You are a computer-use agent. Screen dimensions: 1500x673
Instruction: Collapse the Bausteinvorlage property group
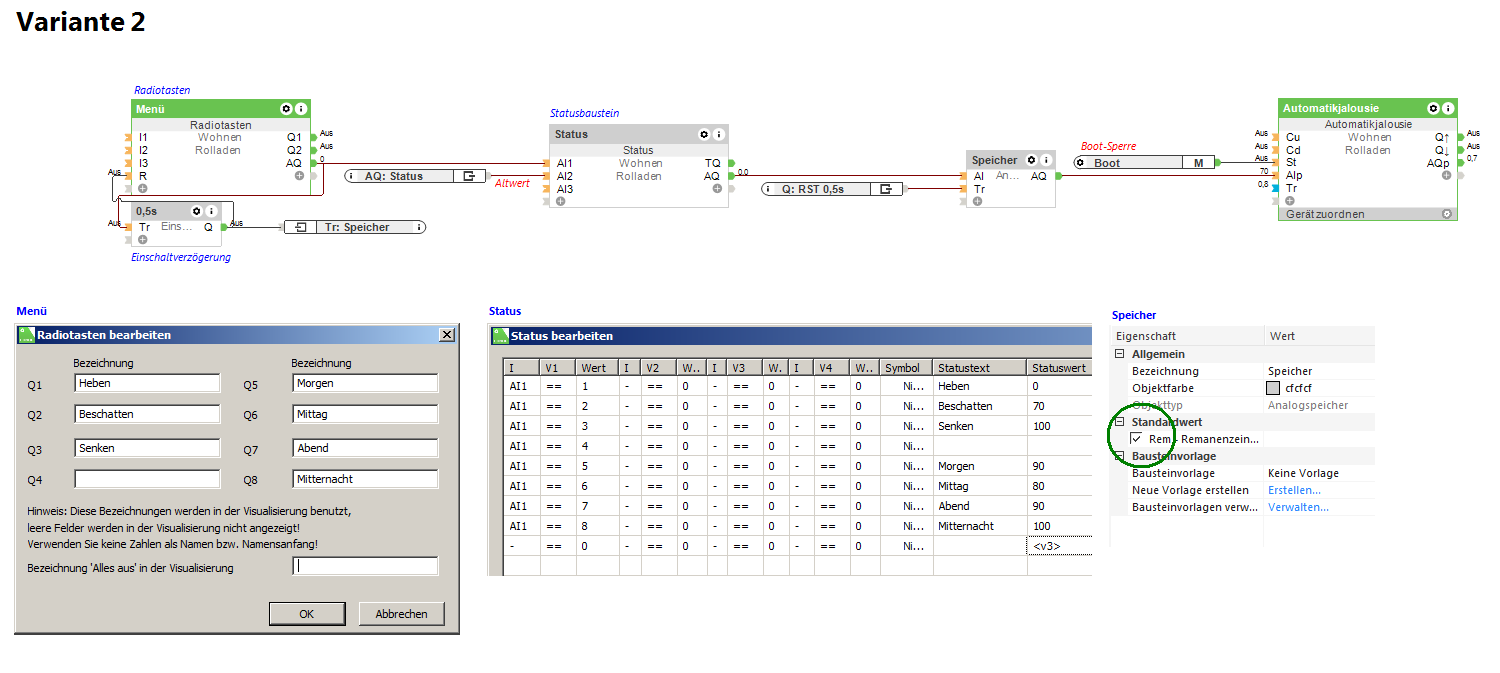coord(1120,456)
